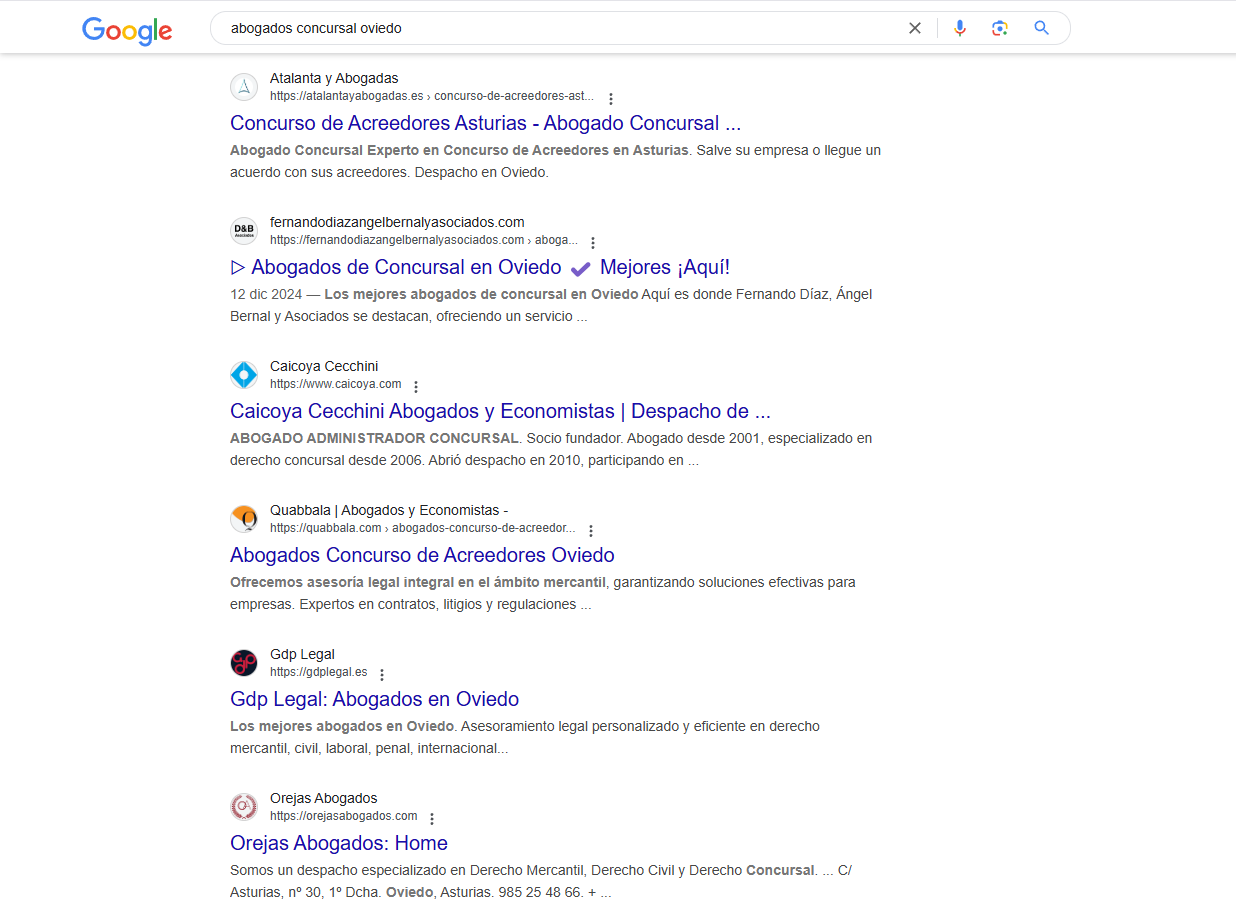Open Google Lens image search
Image resolution: width=1236 pixels, height=915 pixels.
[999, 28]
